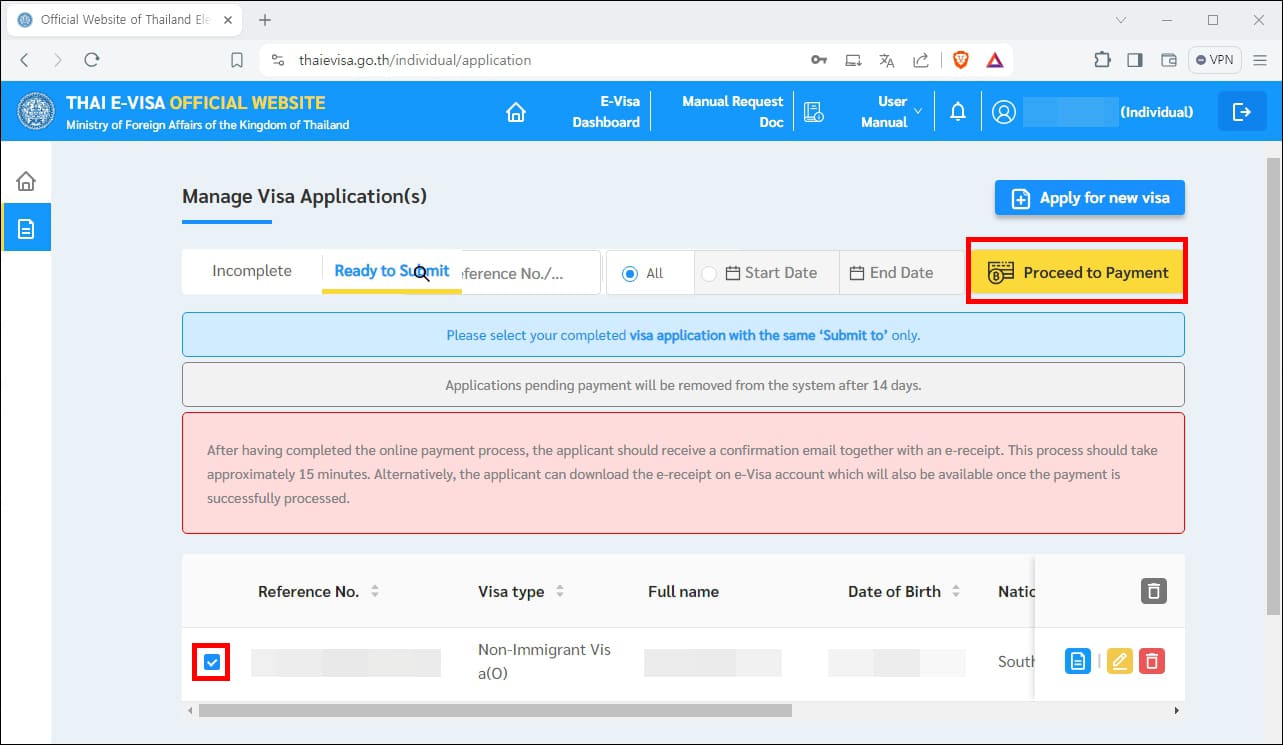Image resolution: width=1283 pixels, height=745 pixels.
Task: Share this page icon
Action: (921, 60)
